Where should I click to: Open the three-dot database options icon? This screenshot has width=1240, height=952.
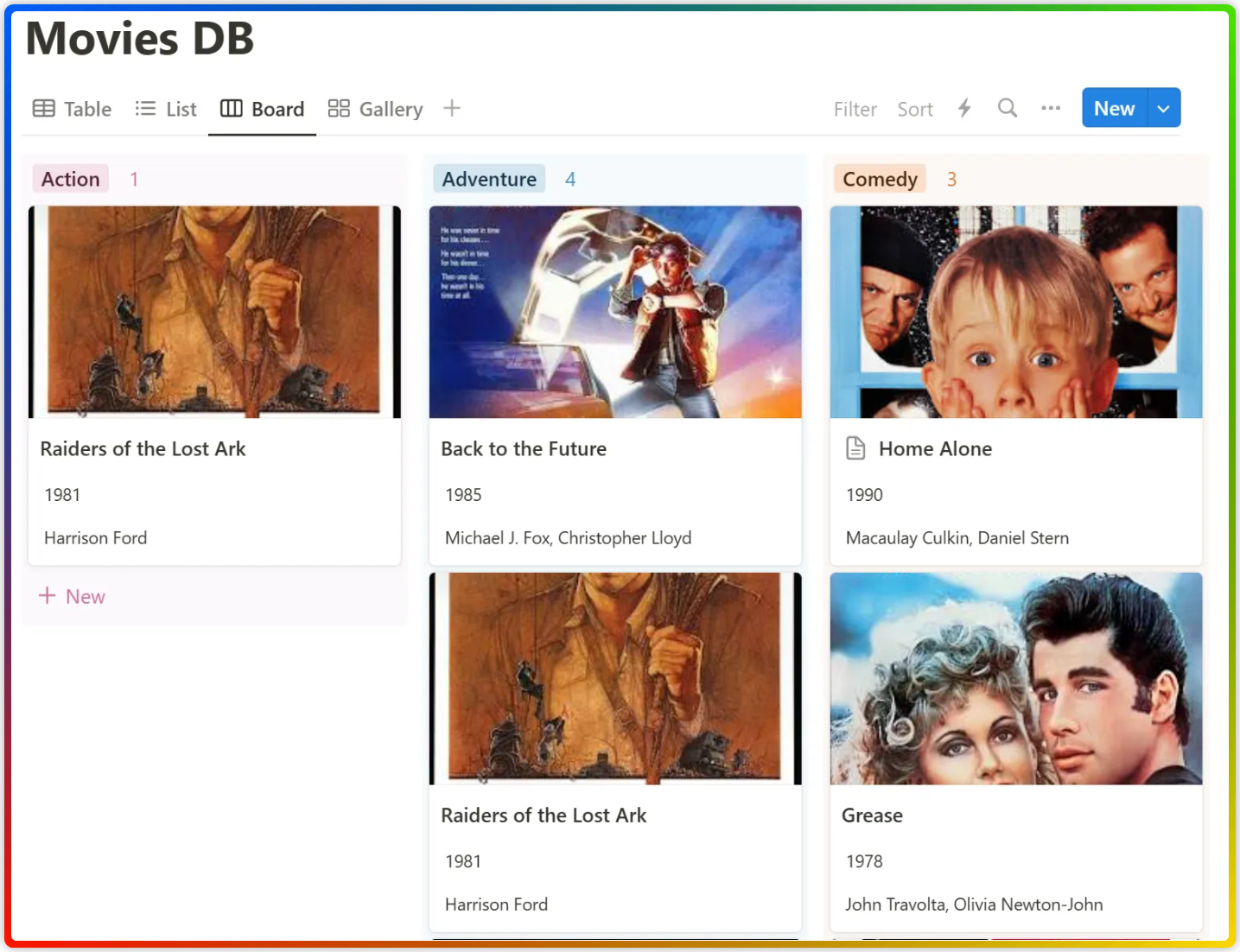pyautogui.click(x=1050, y=108)
